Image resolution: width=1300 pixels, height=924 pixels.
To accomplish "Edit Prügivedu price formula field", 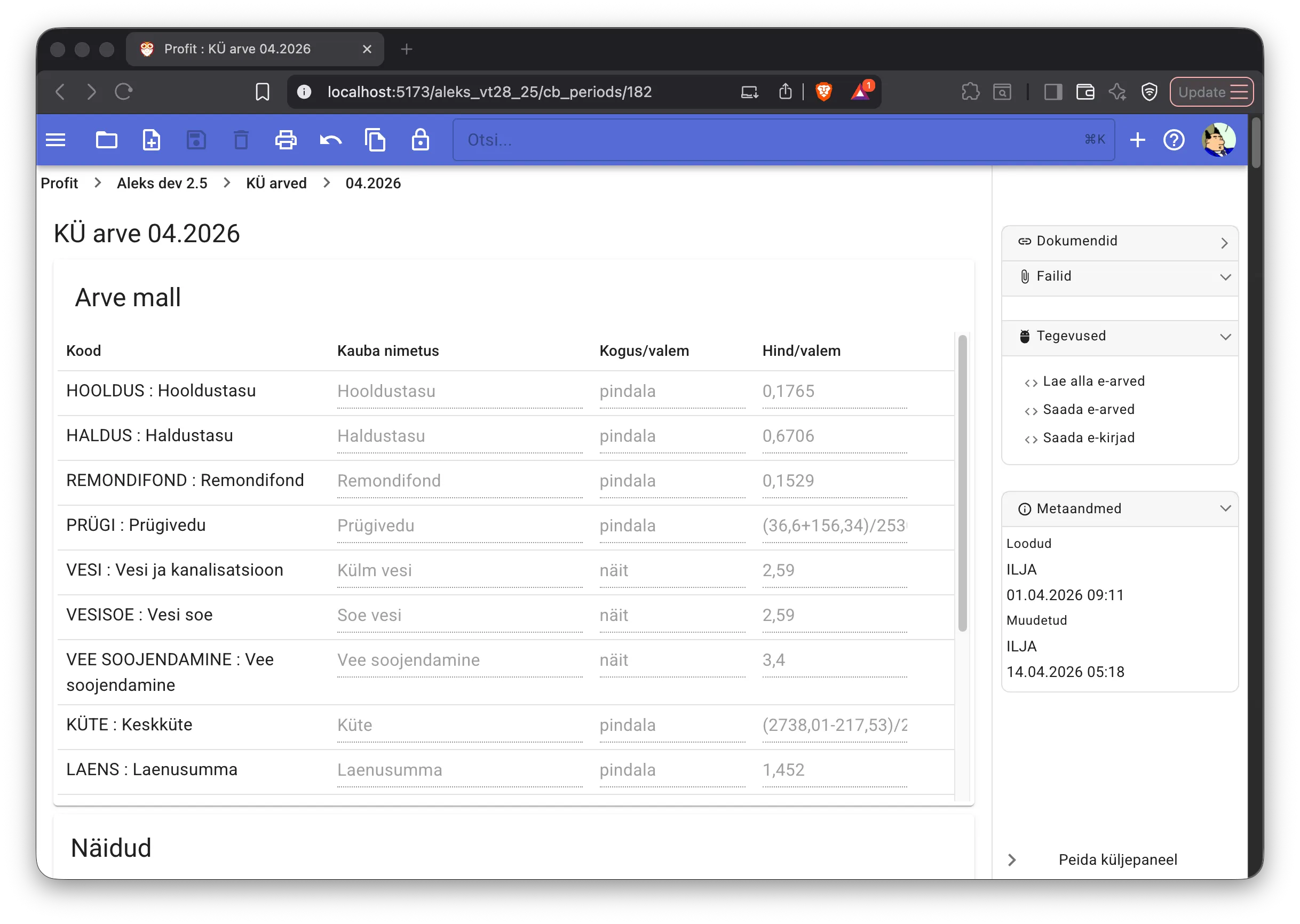I will coord(835,527).
